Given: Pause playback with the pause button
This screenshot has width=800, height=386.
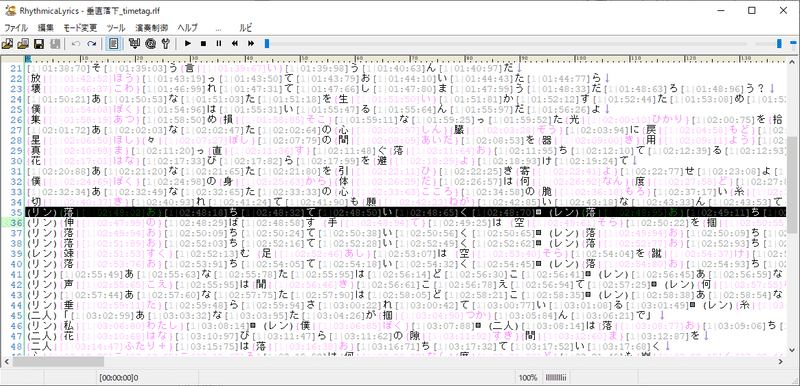Looking at the screenshot, I should (x=219, y=44).
